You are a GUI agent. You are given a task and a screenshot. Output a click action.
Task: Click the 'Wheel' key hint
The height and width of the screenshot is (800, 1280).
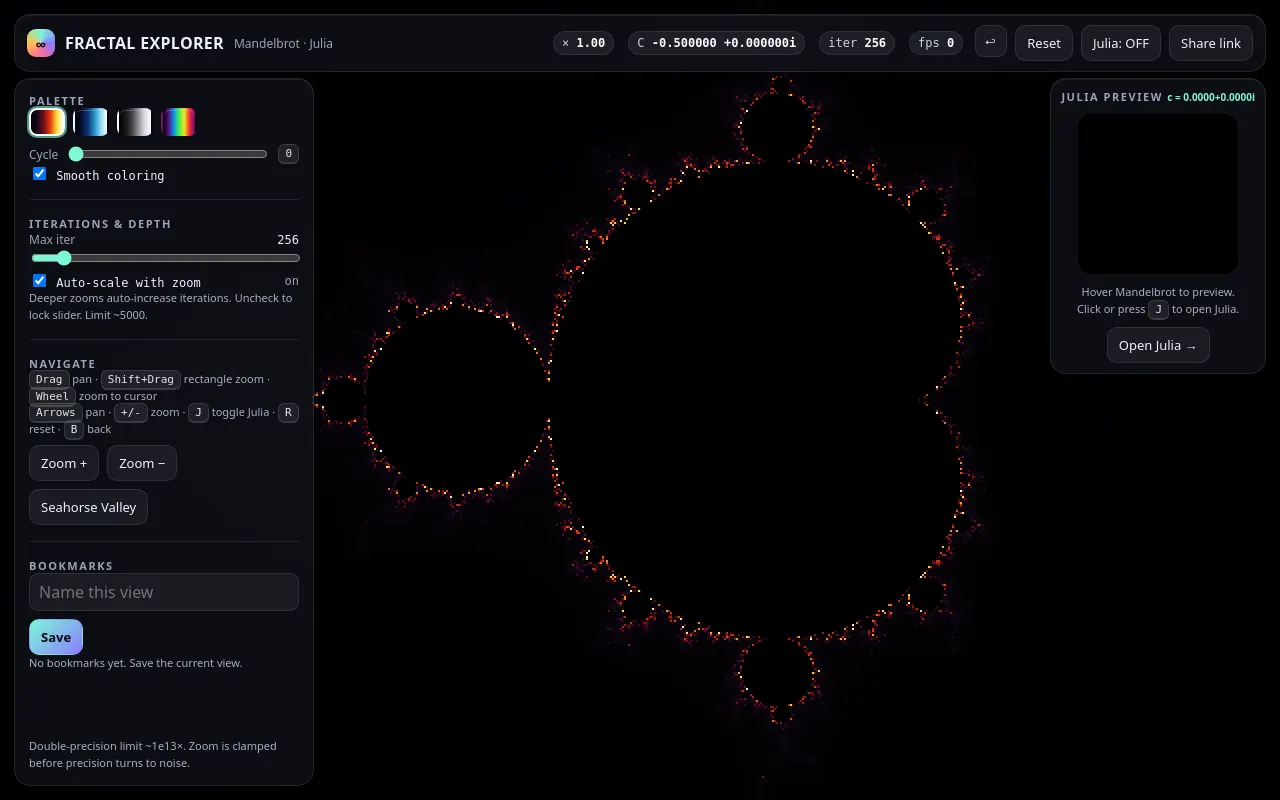pos(52,396)
